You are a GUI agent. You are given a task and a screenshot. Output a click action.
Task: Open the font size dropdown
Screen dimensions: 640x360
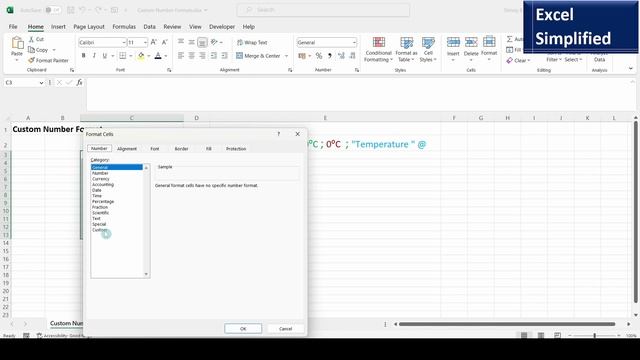145,42
